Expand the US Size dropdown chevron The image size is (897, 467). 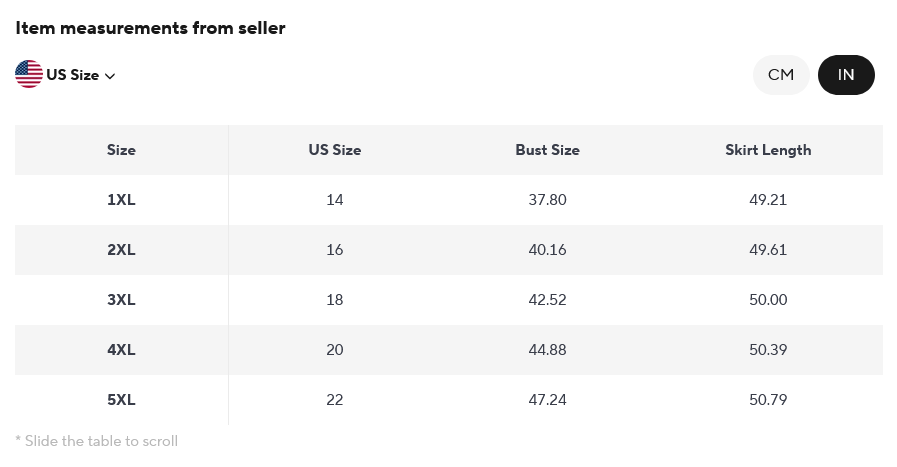point(110,76)
